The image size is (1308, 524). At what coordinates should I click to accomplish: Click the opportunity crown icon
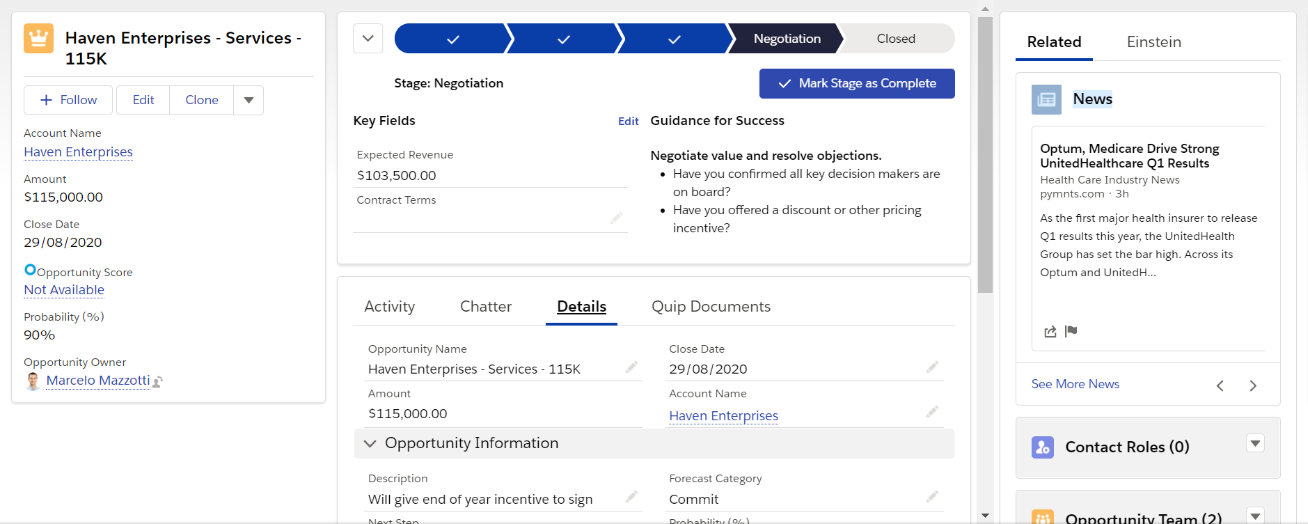coord(39,39)
